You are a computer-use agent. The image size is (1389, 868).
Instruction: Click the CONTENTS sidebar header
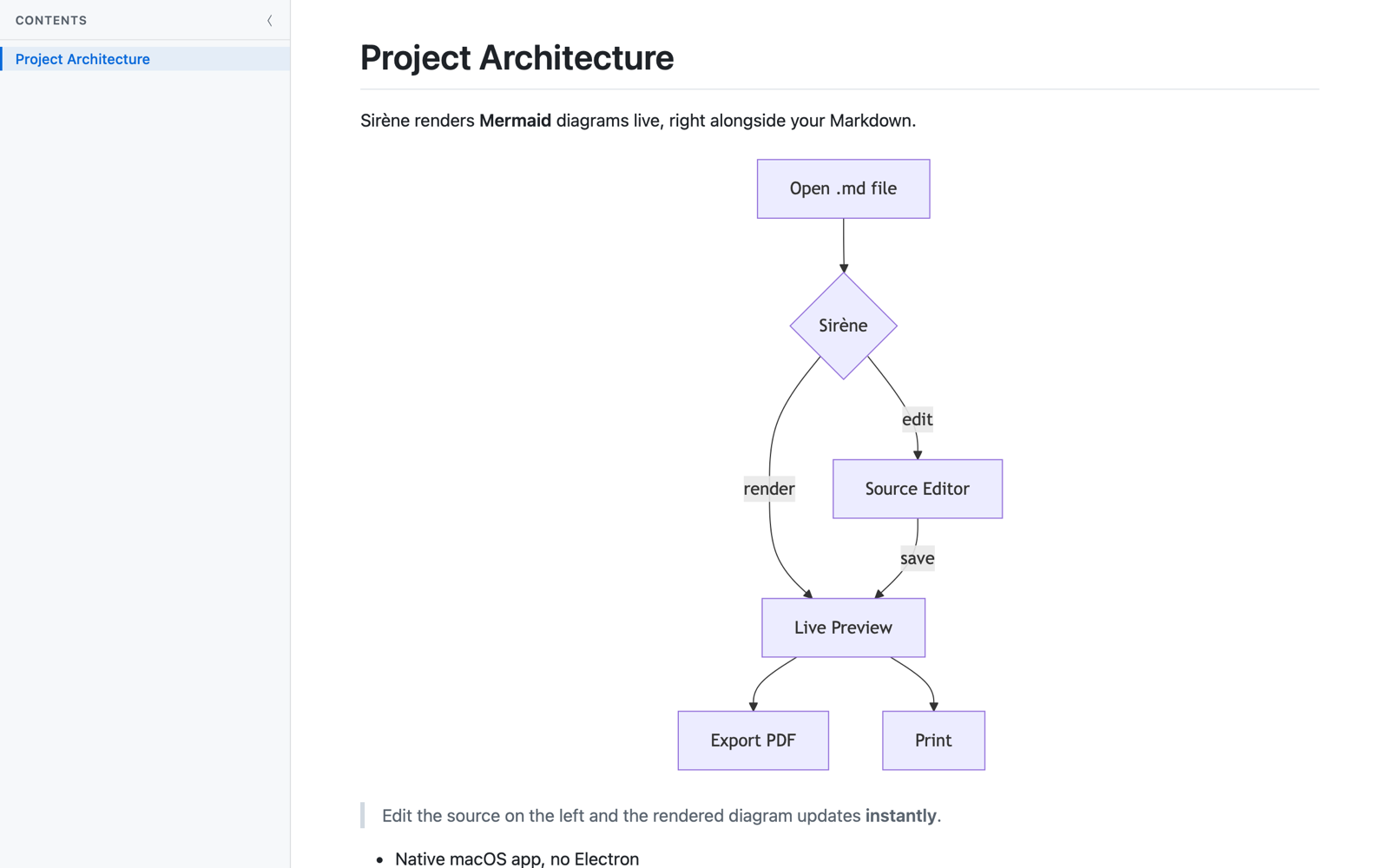pos(51,20)
